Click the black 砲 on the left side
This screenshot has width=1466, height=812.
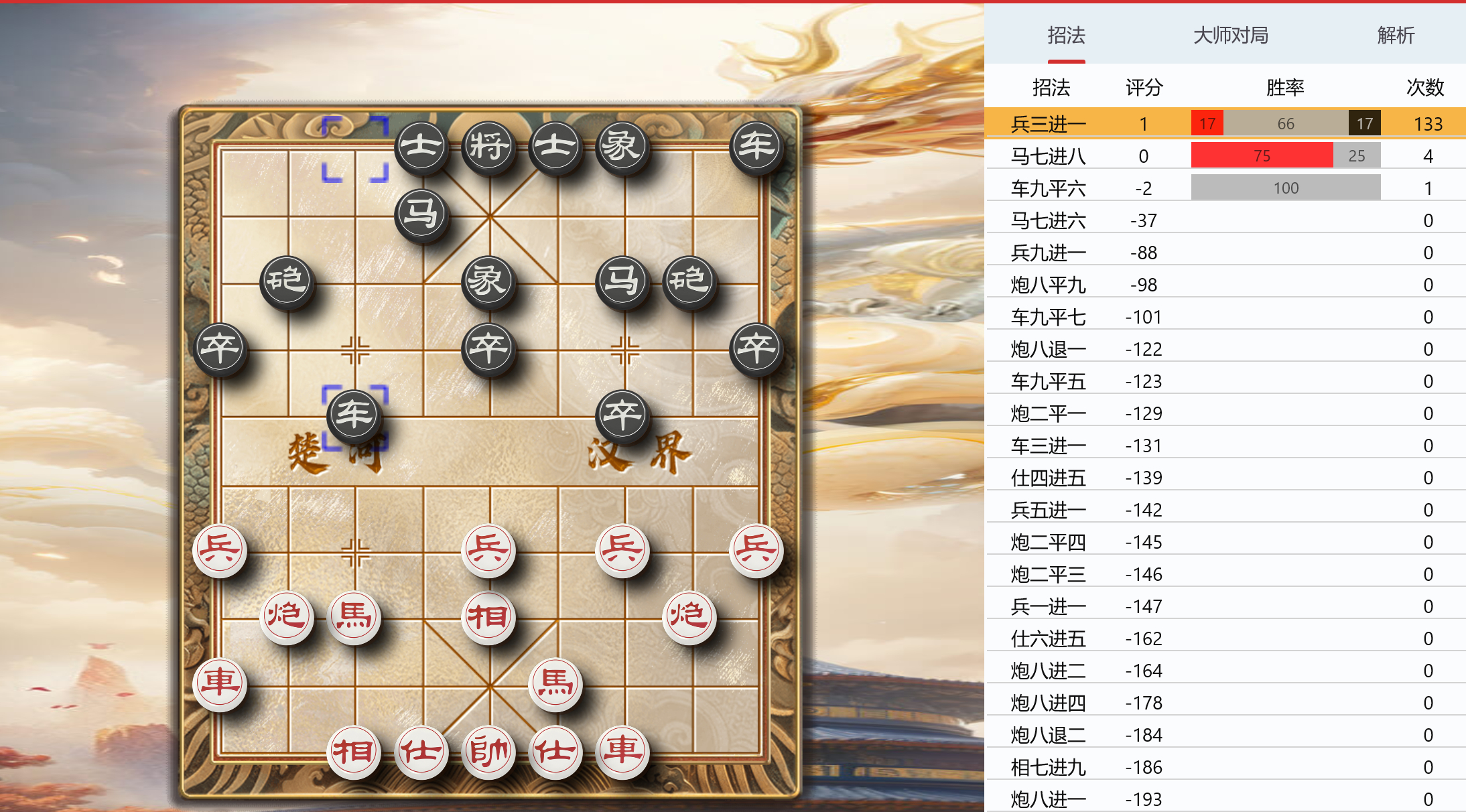coord(287,281)
